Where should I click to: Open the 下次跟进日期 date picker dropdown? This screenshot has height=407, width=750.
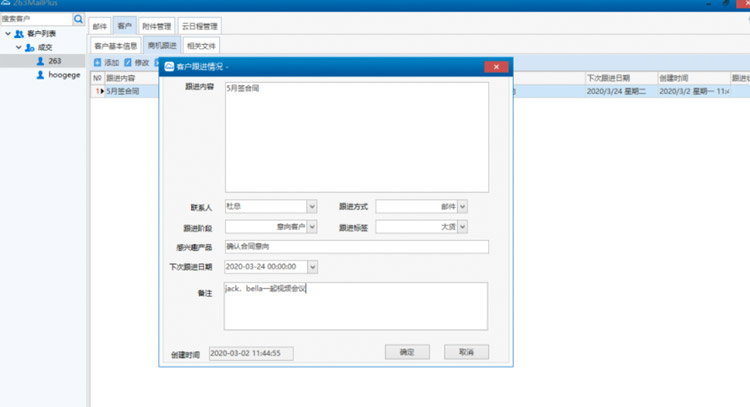click(312, 267)
